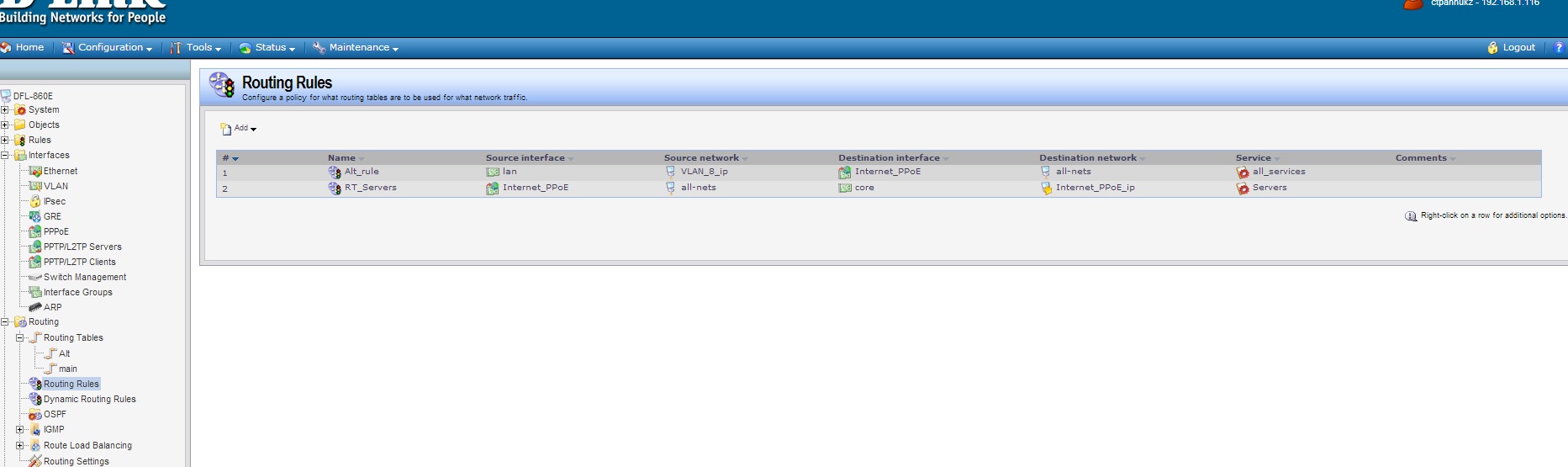Open Interface Groups tree item

tap(78, 292)
